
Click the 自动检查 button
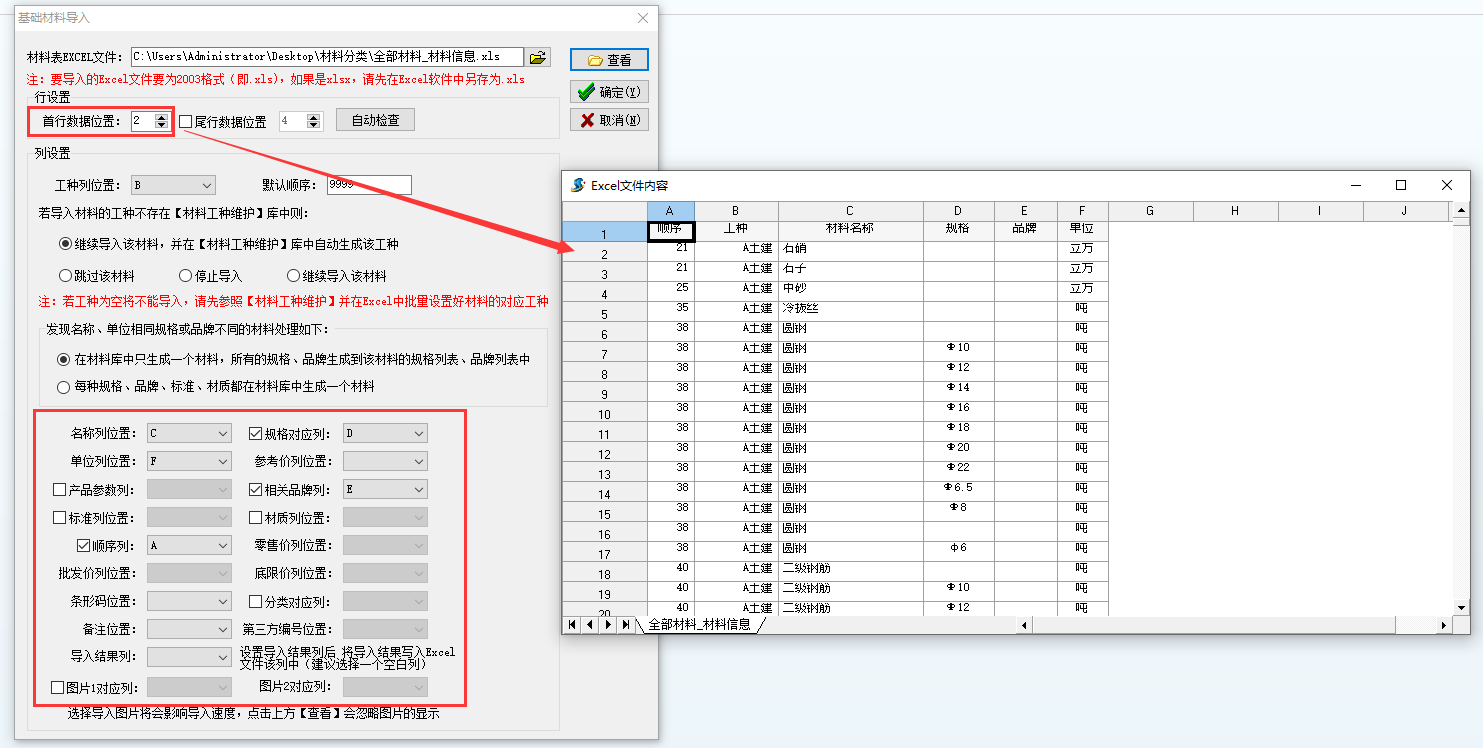pos(375,120)
